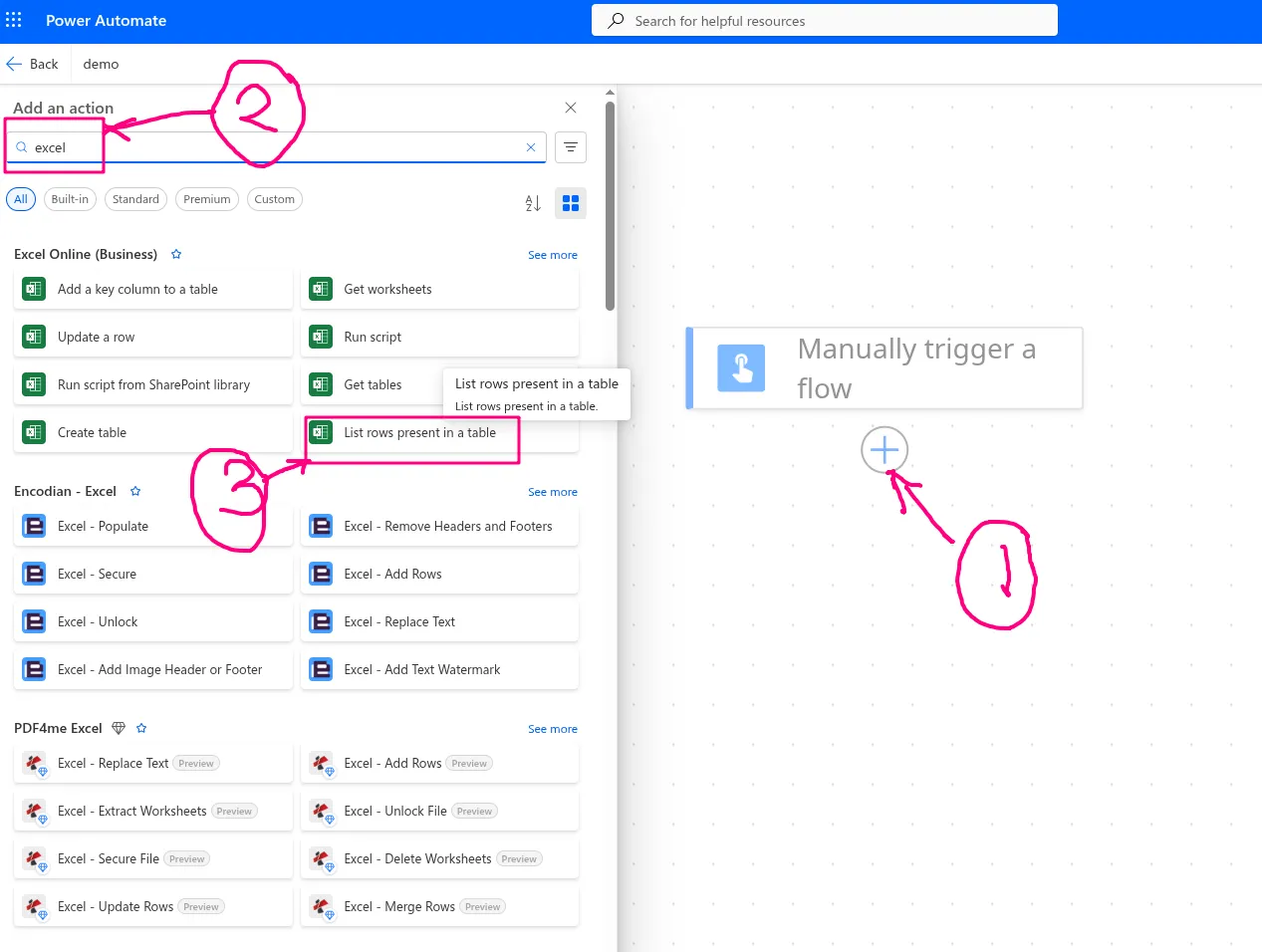Expand See more for PDF4me Excel

coord(552,729)
